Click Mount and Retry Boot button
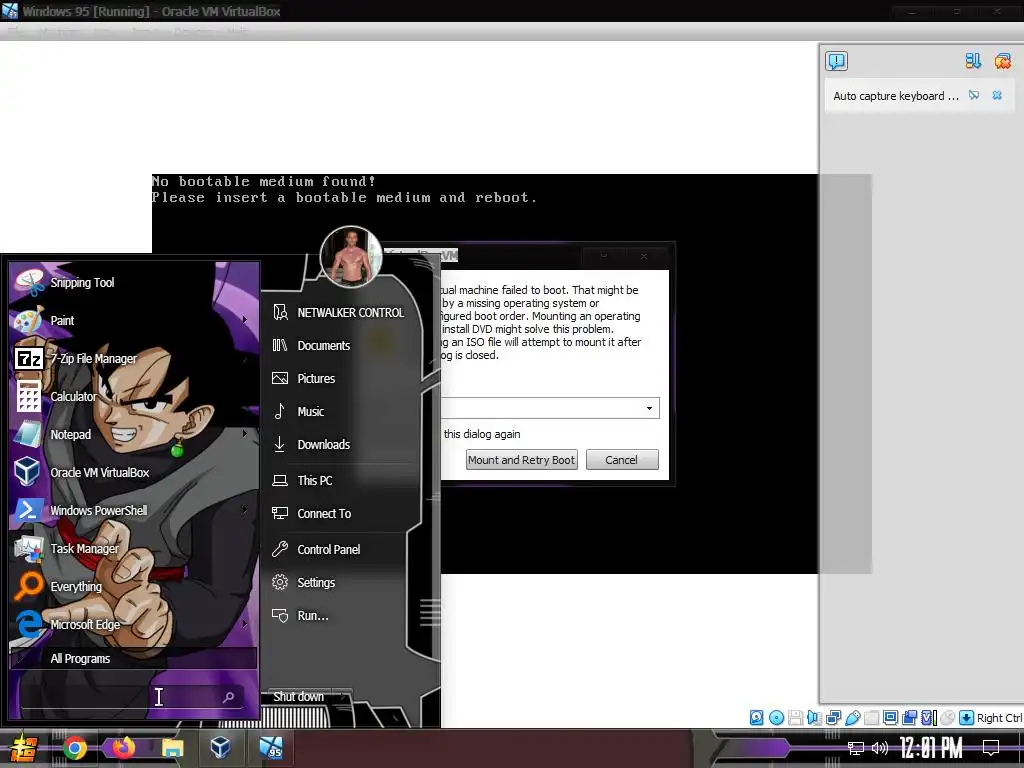 click(x=521, y=460)
